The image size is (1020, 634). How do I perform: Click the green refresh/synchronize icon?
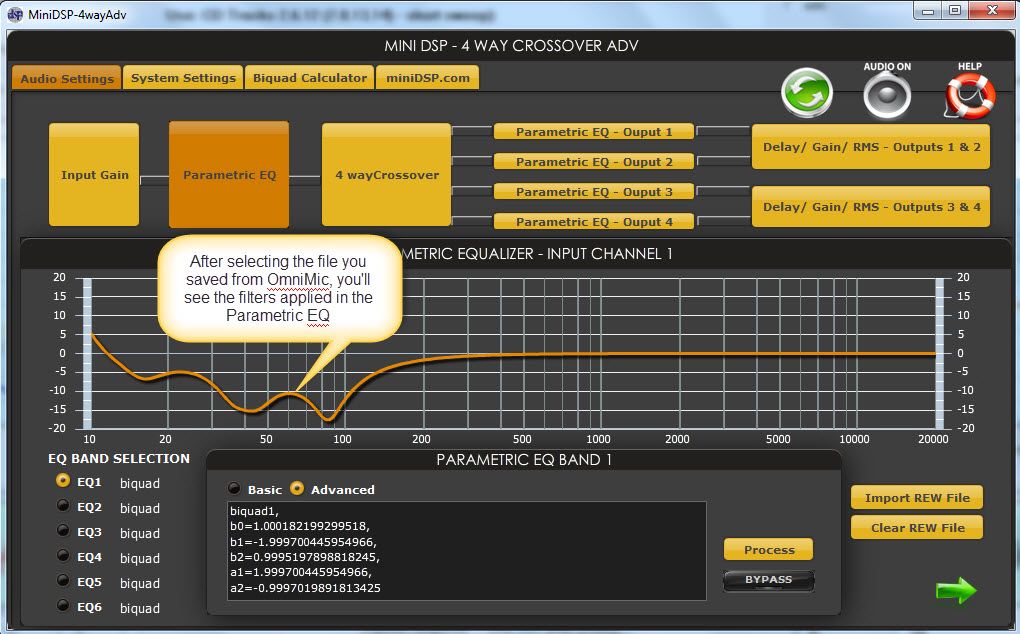[x=807, y=93]
